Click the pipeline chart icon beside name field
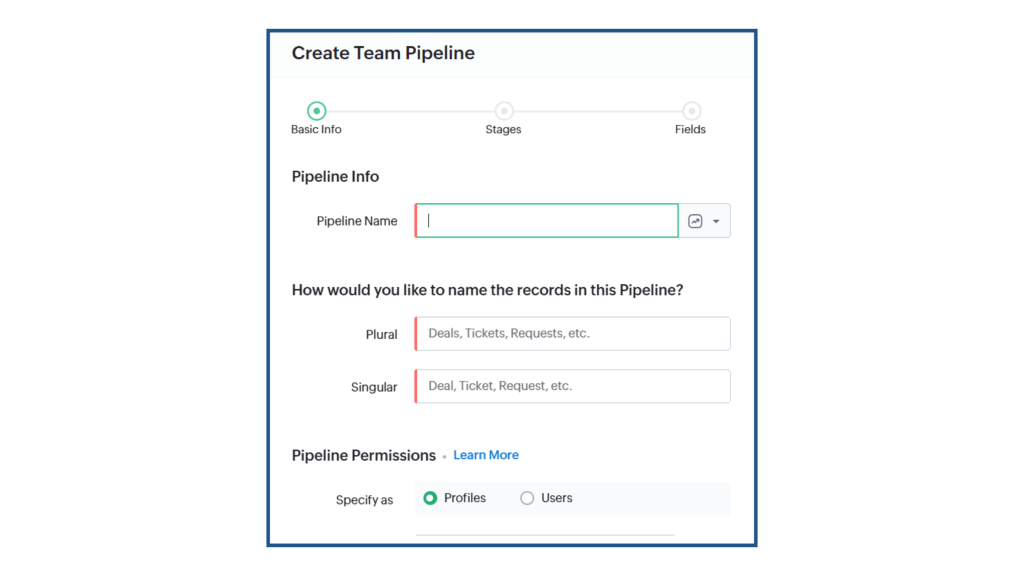The image size is (1024, 576). pyautogui.click(x=695, y=221)
